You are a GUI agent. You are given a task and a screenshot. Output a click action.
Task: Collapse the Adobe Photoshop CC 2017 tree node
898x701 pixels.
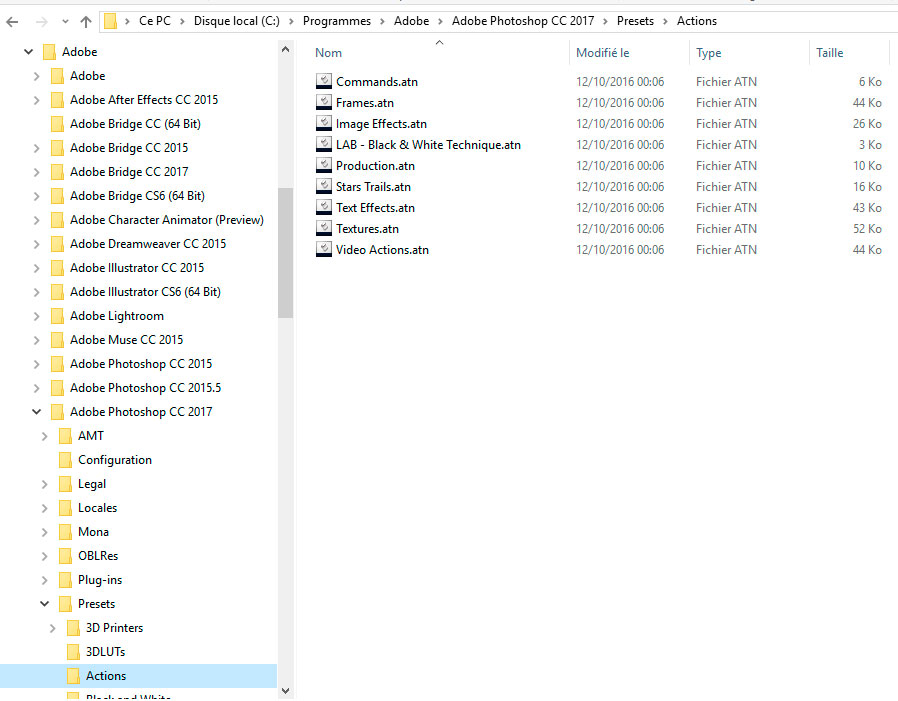coord(36,412)
